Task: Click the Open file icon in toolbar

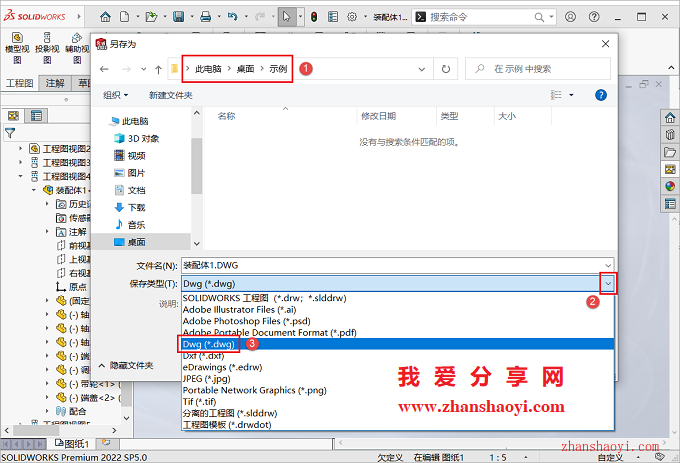Action: 151,17
